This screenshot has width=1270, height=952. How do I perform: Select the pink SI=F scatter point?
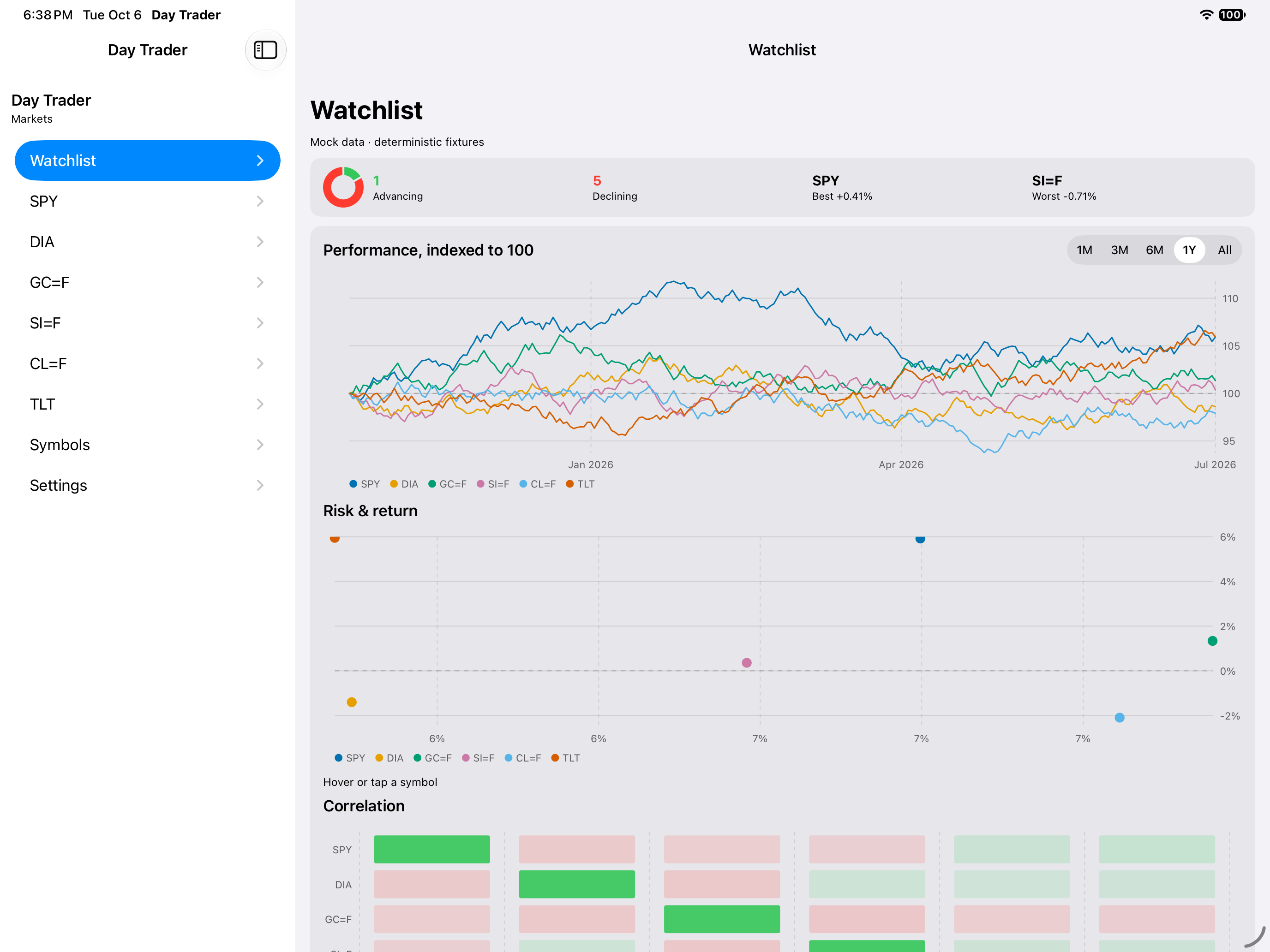[746, 663]
